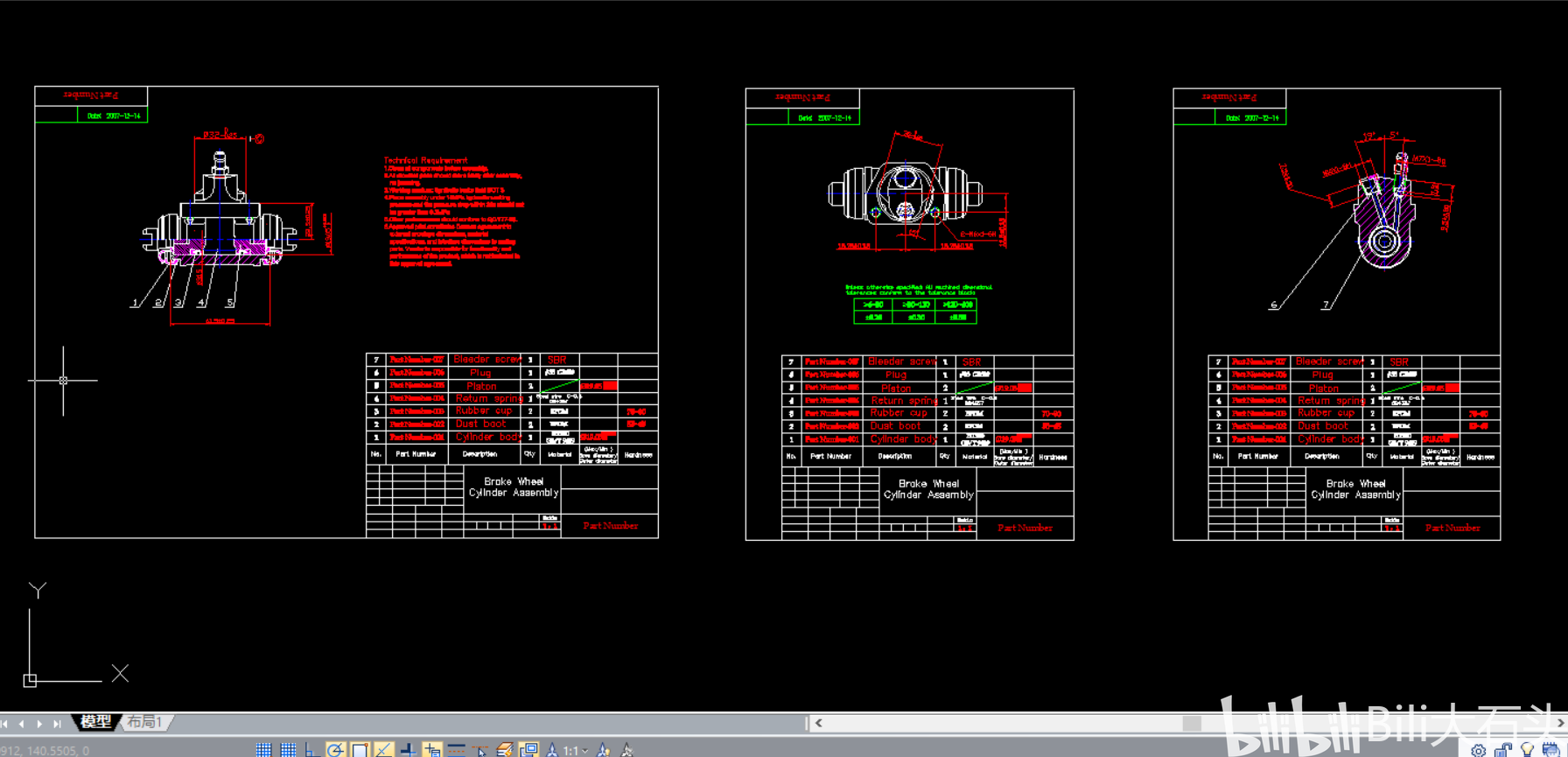This screenshot has height=757, width=1568.
Task: Toggle snap mode in status bar
Action: 264,750
